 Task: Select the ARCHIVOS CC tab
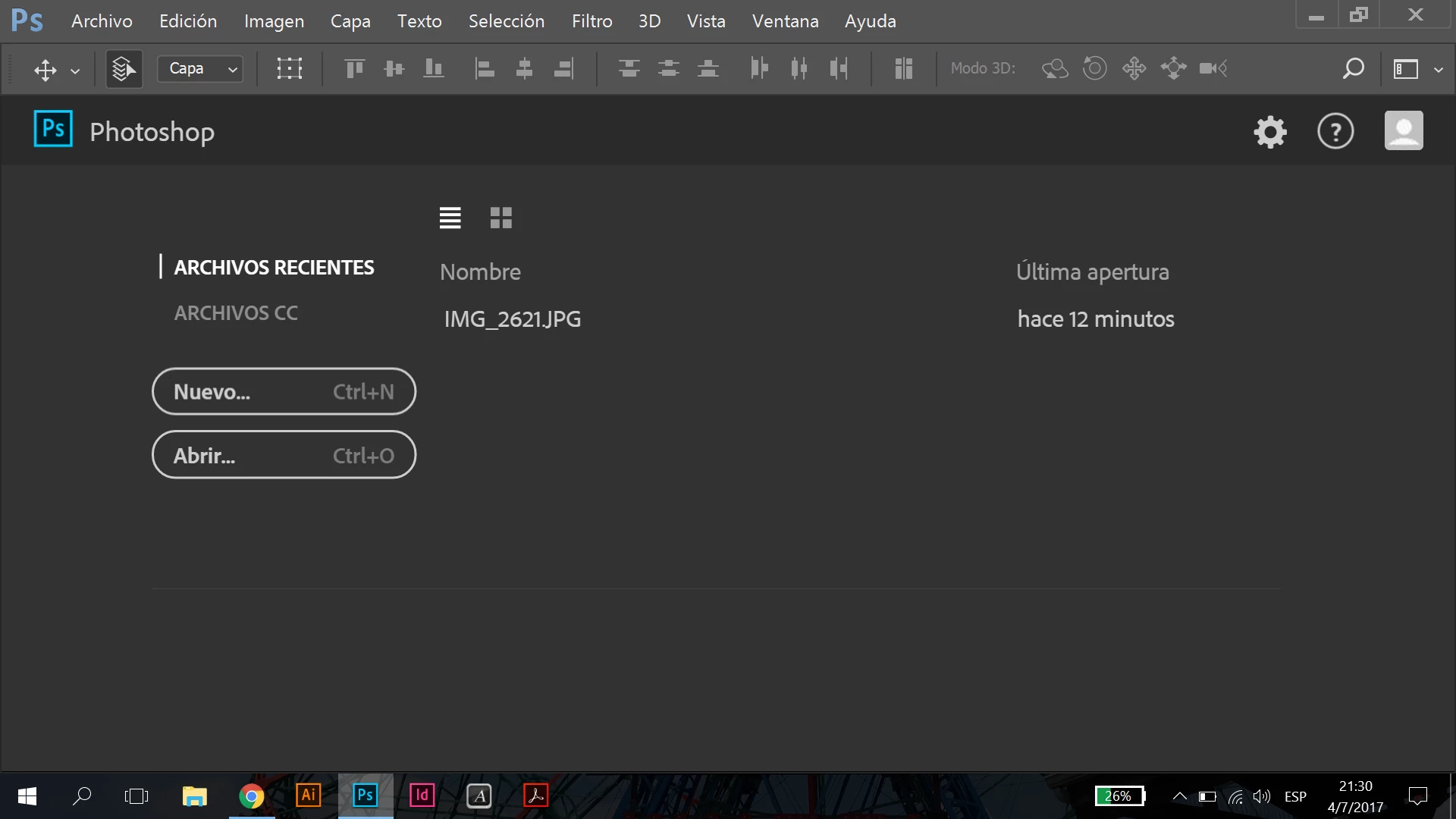tap(236, 313)
